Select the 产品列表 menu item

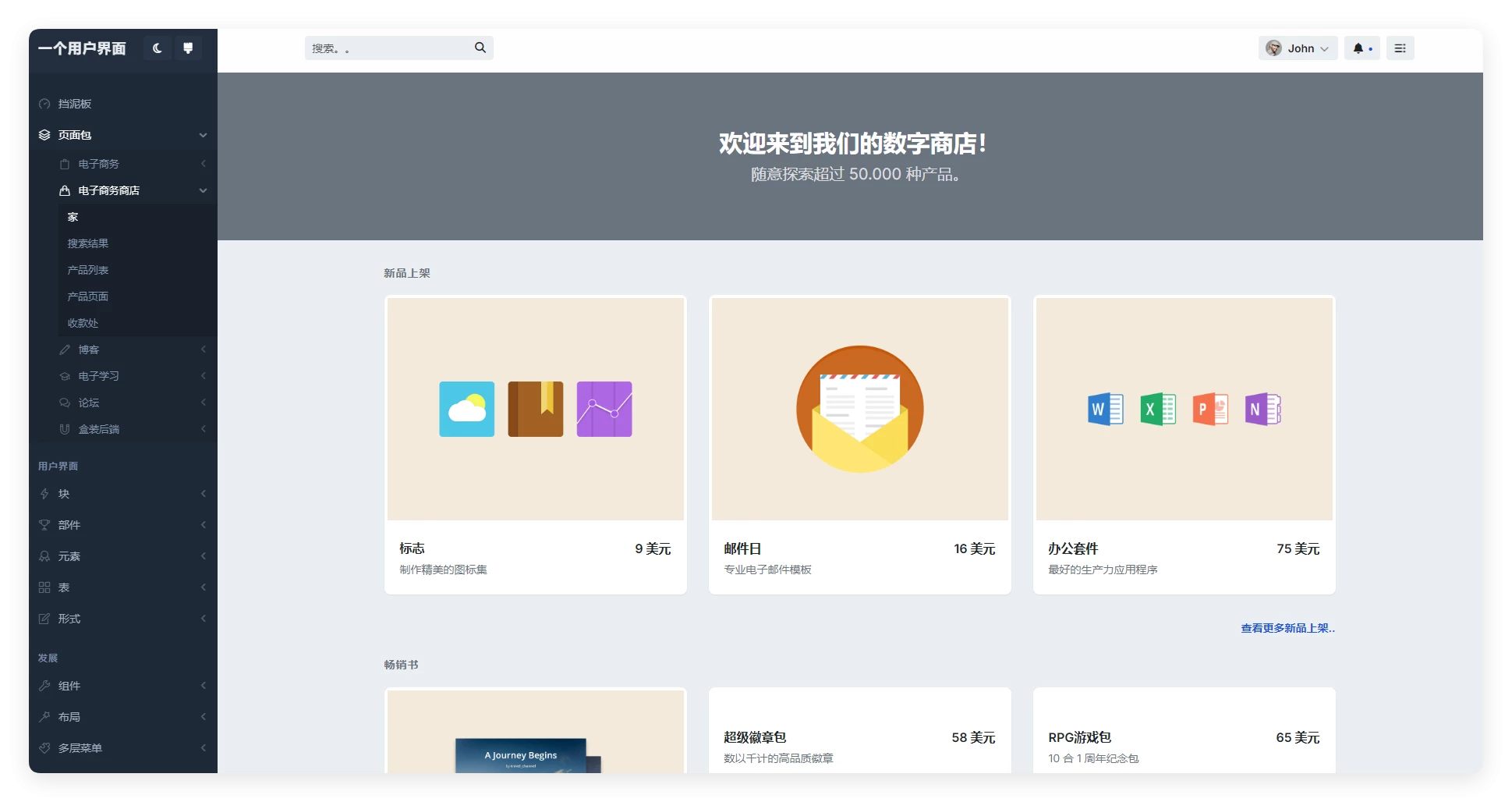point(88,270)
